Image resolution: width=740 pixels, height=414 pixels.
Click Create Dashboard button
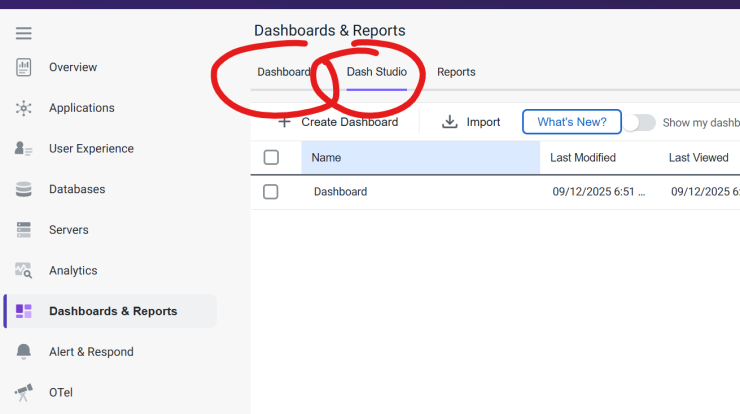[338, 122]
